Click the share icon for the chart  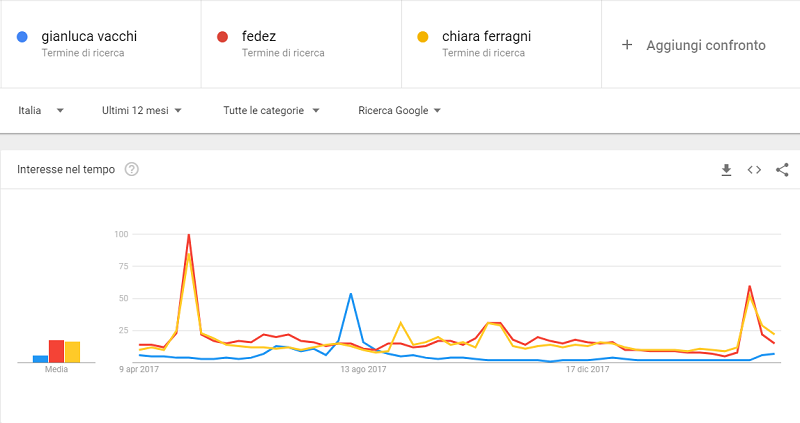click(x=782, y=170)
